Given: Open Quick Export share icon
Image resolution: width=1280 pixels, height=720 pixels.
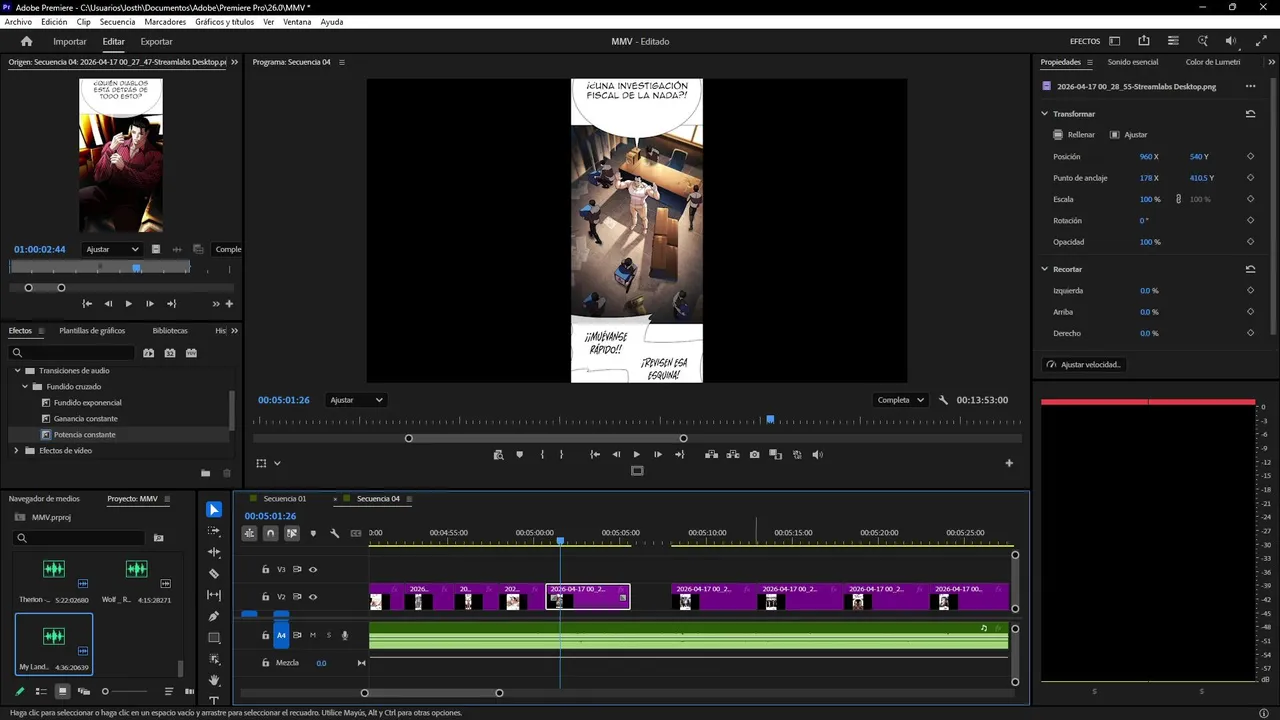Looking at the screenshot, I should (x=1144, y=41).
